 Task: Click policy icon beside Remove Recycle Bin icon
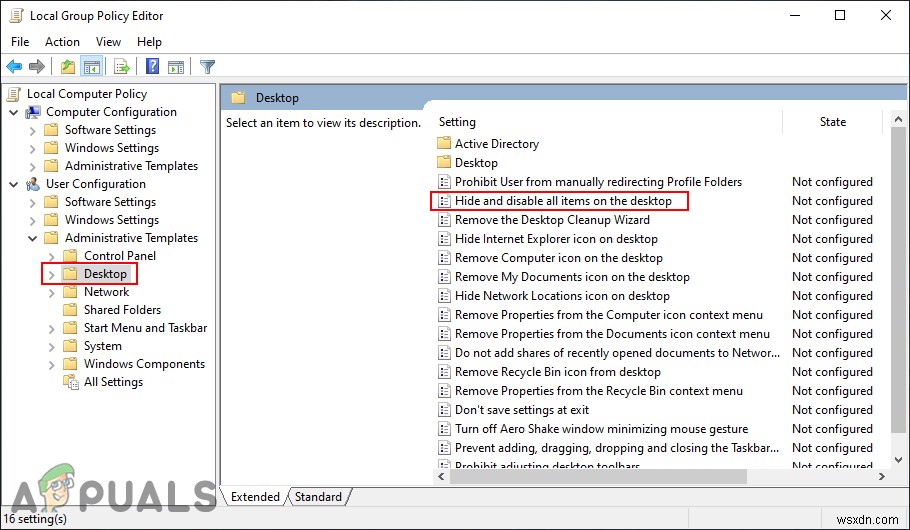444,372
